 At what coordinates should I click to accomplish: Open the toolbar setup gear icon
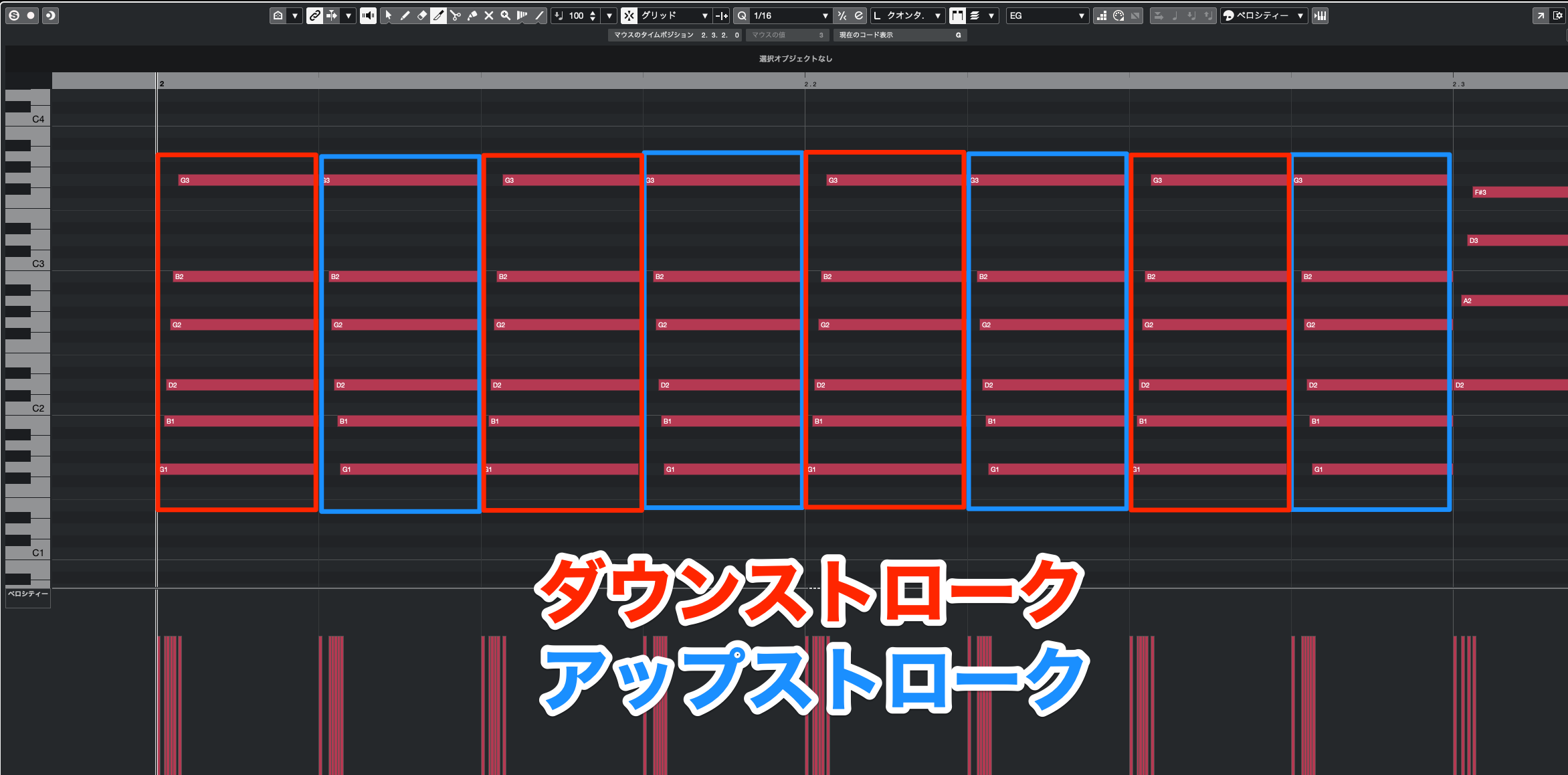1558,15
